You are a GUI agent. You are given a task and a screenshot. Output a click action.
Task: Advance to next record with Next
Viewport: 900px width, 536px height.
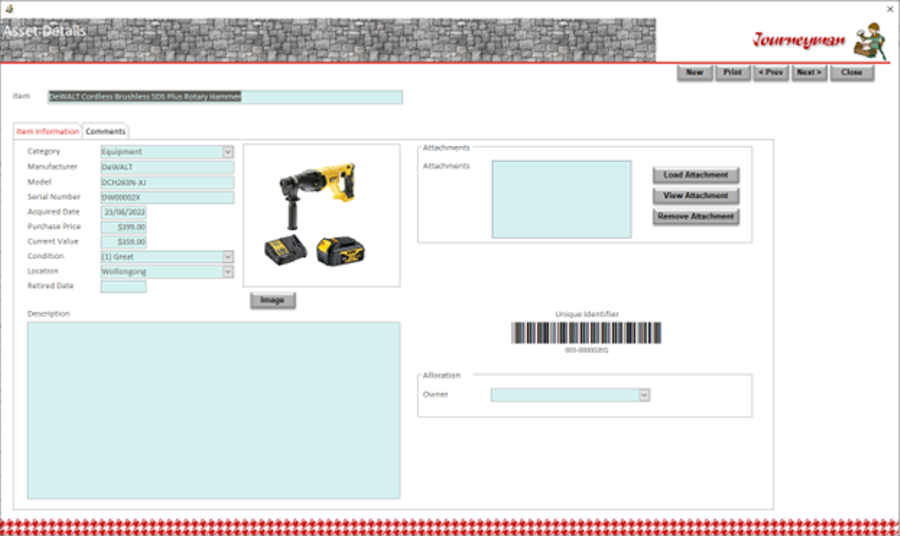[x=809, y=72]
